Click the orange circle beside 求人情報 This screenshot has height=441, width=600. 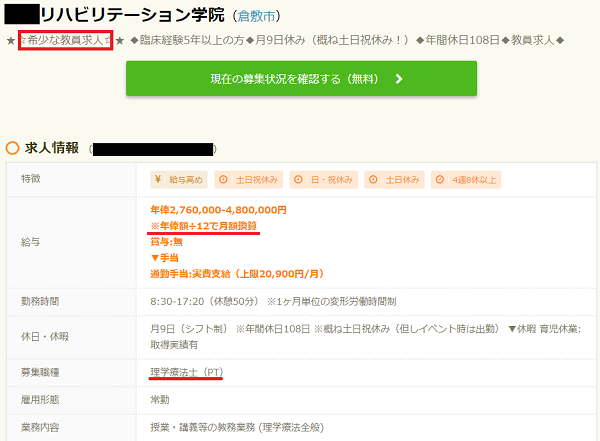pos(12,148)
